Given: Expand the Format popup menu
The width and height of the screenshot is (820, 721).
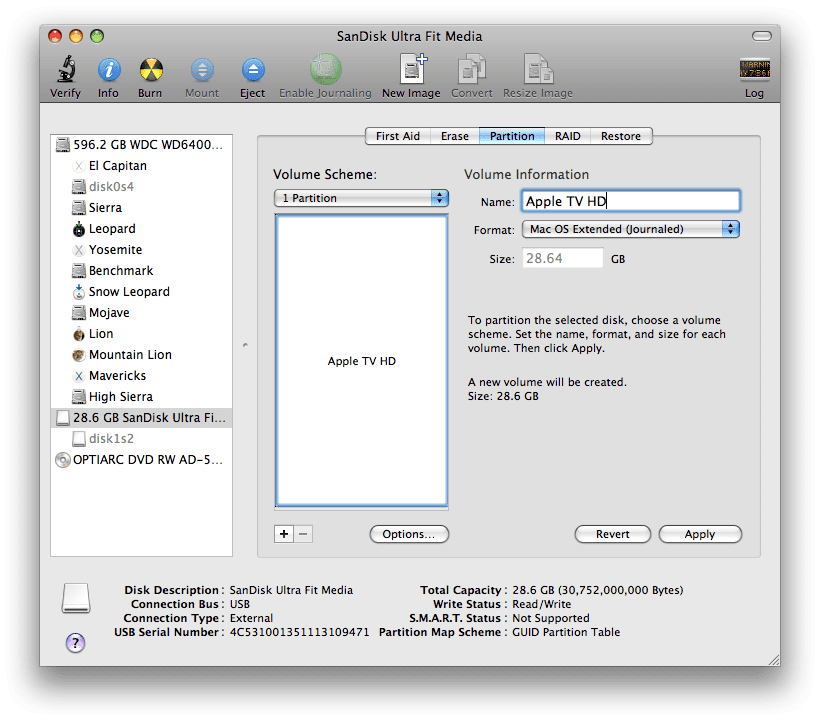Looking at the screenshot, I should (x=630, y=229).
